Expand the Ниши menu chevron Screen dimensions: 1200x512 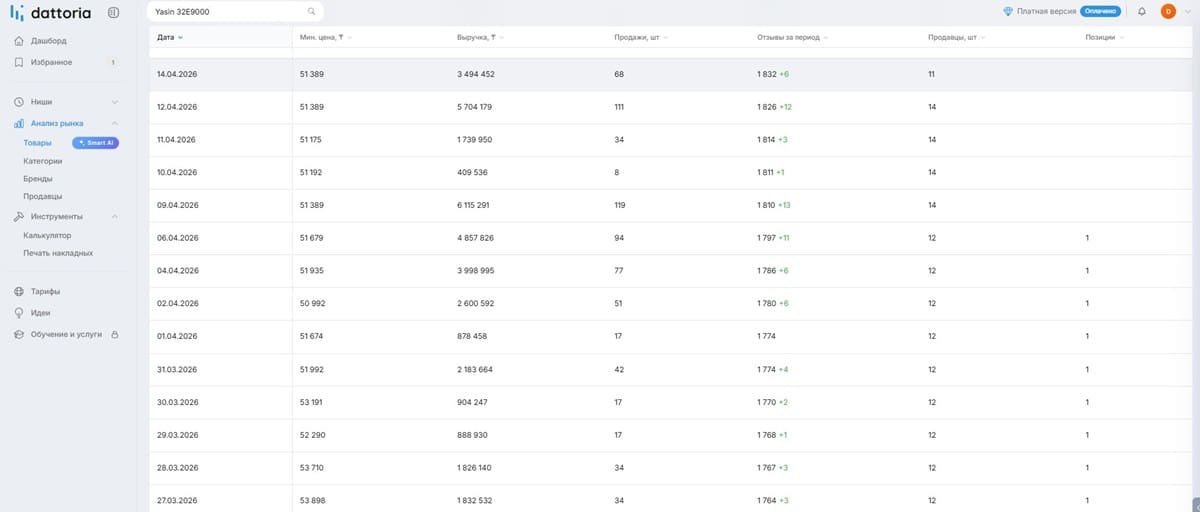tap(115, 102)
